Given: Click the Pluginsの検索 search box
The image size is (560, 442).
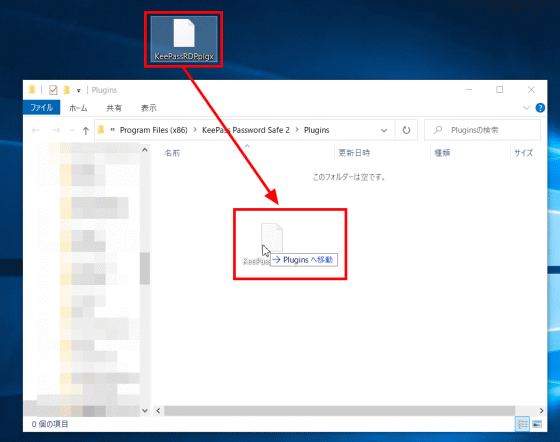Looking at the screenshot, I should tap(482, 130).
